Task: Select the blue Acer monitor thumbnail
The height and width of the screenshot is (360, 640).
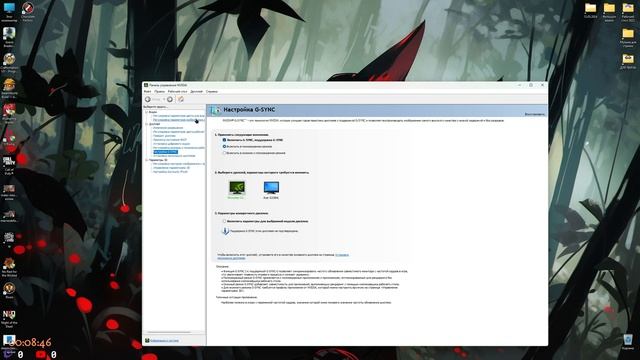Action: (271, 188)
